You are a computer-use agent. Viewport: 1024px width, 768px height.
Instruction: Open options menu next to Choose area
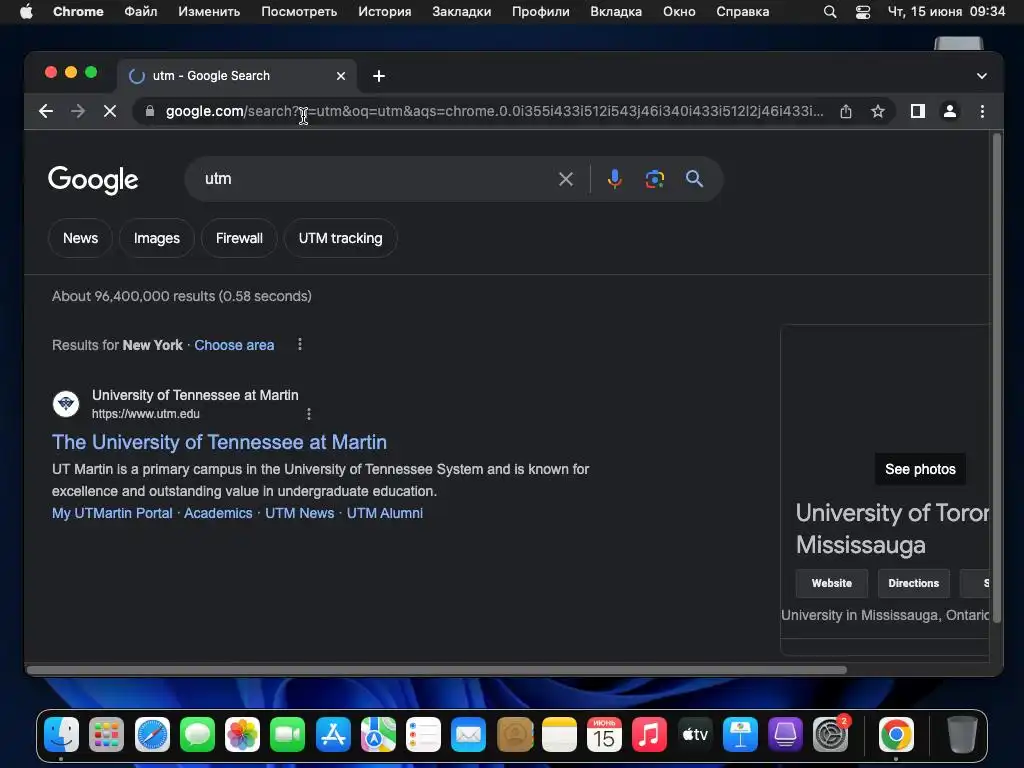click(300, 344)
